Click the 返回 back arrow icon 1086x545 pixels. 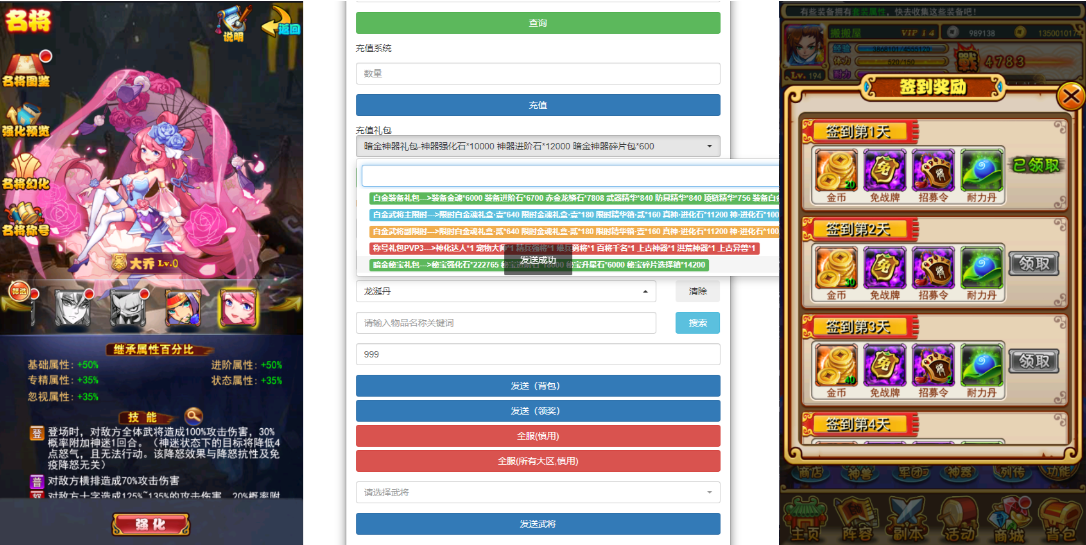[x=282, y=20]
